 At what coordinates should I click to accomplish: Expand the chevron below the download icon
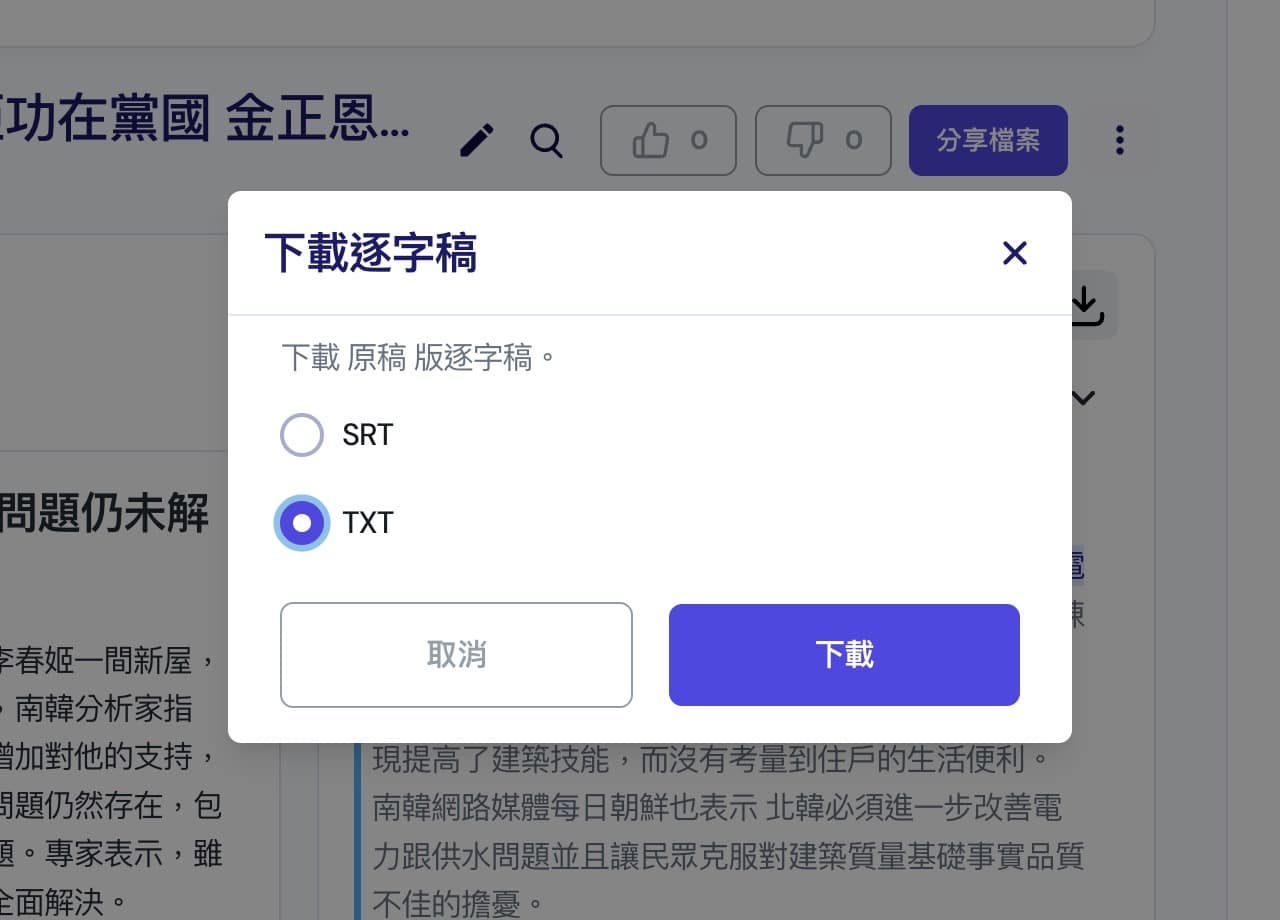tap(1083, 398)
